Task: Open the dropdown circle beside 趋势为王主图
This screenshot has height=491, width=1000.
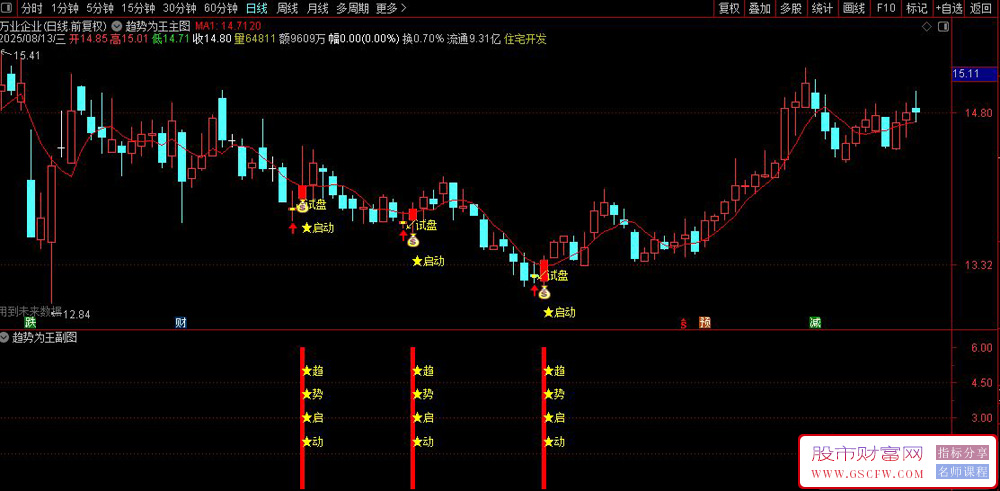Action: pyautogui.click(x=117, y=27)
